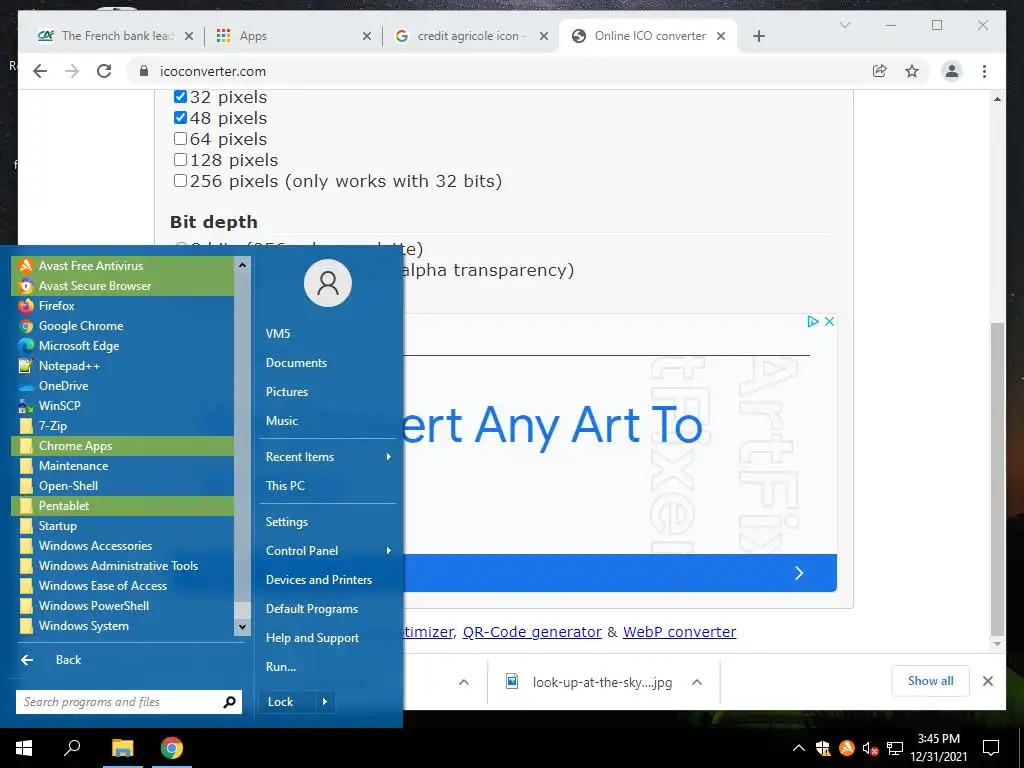Image resolution: width=1024 pixels, height=768 pixels.
Task: Open the Chrome three-dot menu
Action: (x=984, y=71)
